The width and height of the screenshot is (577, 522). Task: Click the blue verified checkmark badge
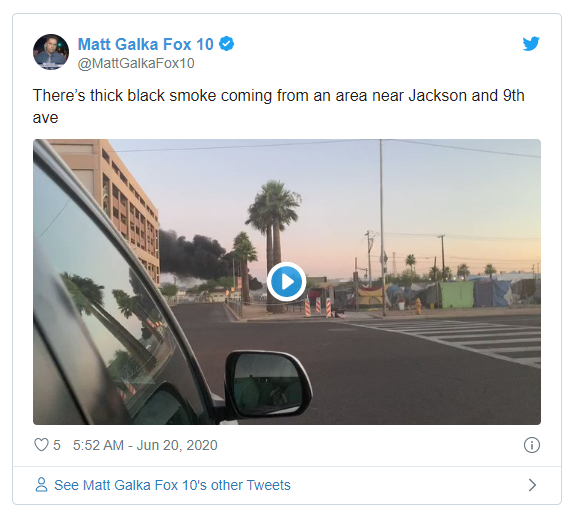pyautogui.click(x=227, y=44)
